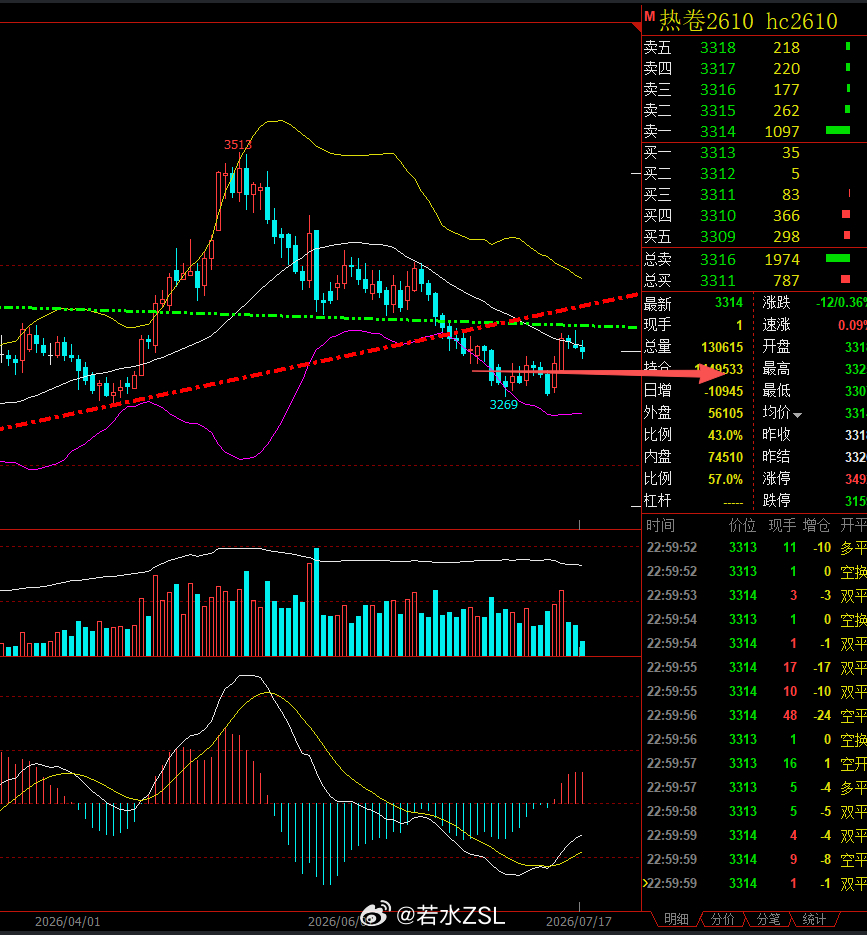Open the 均价 dropdown arrow
Image resolution: width=867 pixels, height=935 pixels.
(x=797, y=415)
